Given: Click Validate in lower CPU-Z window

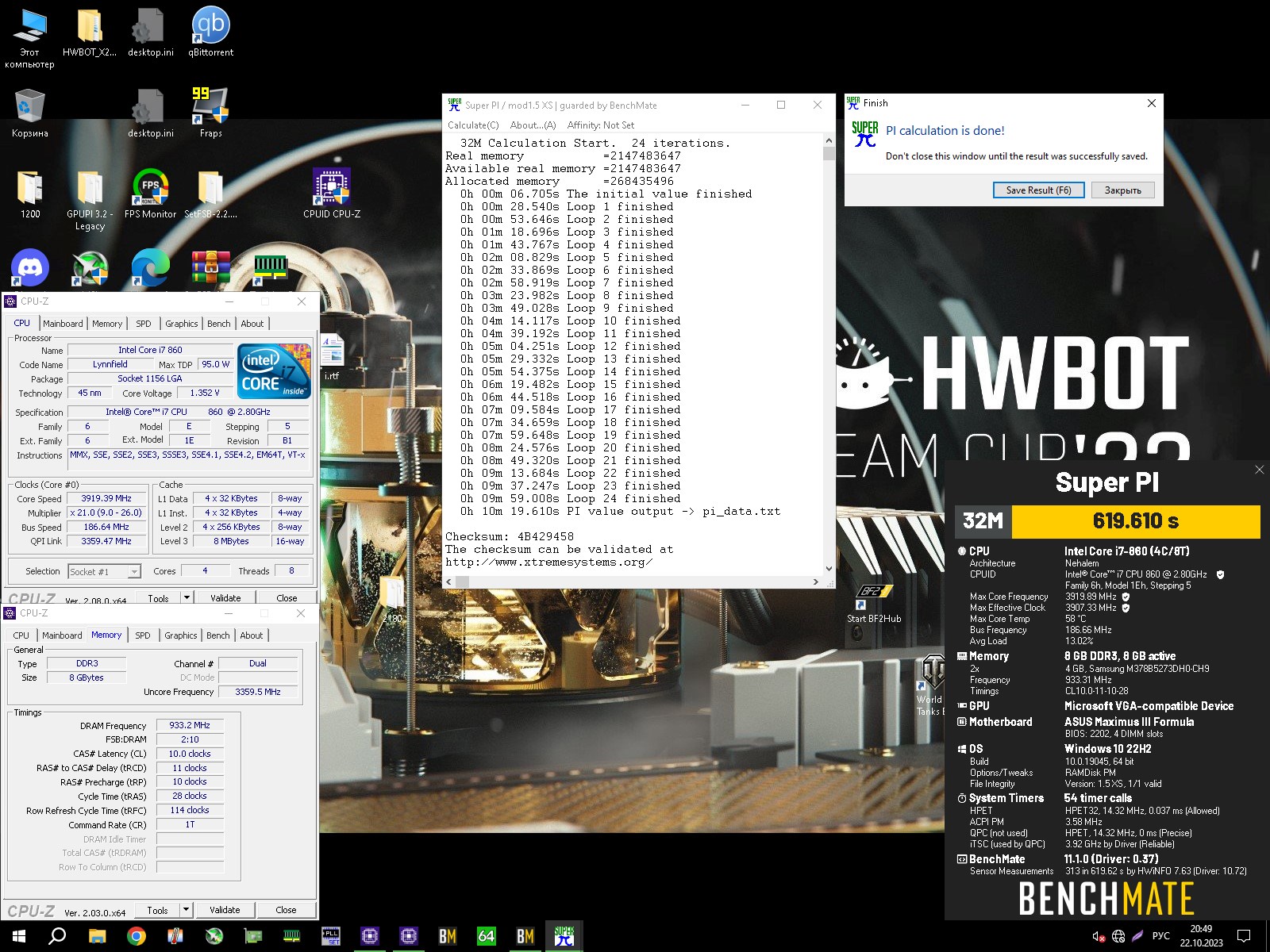Looking at the screenshot, I should point(225,910).
